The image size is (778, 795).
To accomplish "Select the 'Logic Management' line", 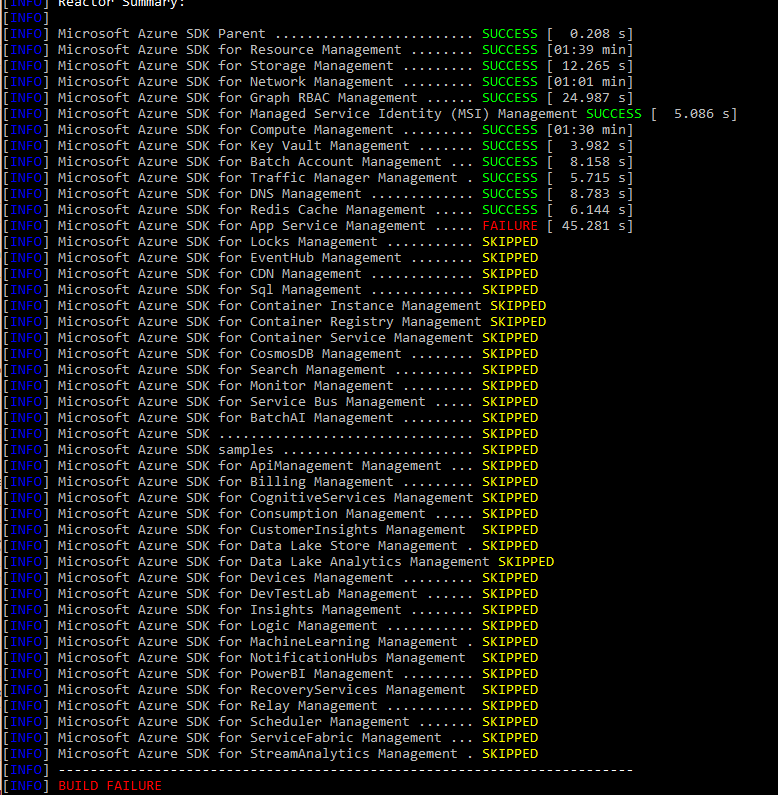I will [271, 626].
